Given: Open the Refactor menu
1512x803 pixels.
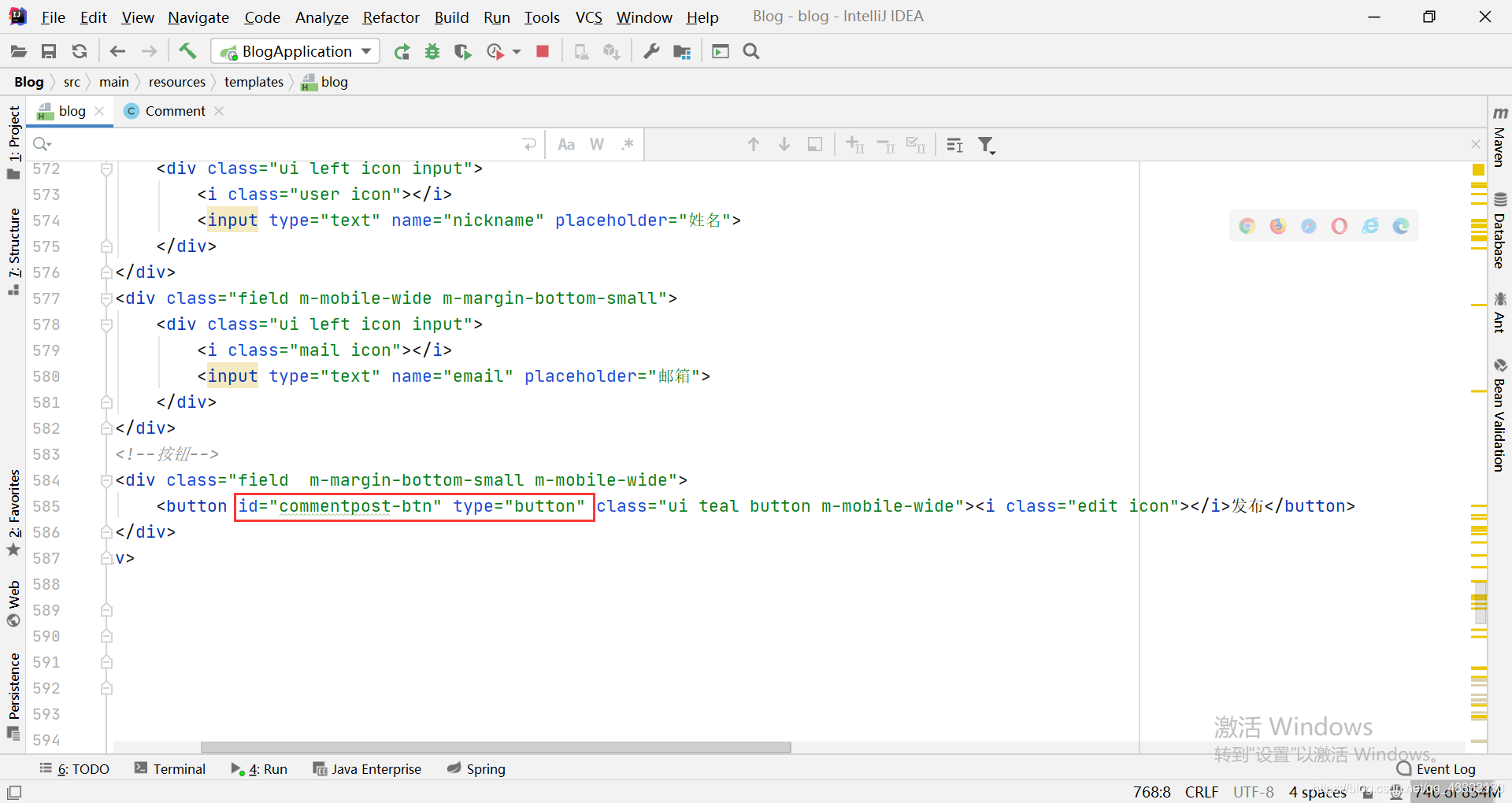Looking at the screenshot, I should [391, 17].
